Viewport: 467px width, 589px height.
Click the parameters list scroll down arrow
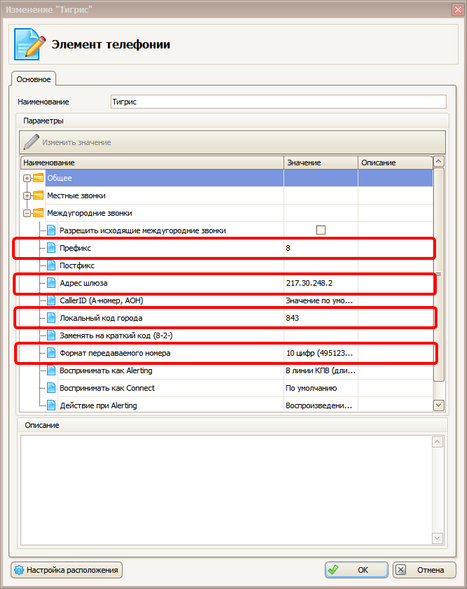click(x=438, y=405)
